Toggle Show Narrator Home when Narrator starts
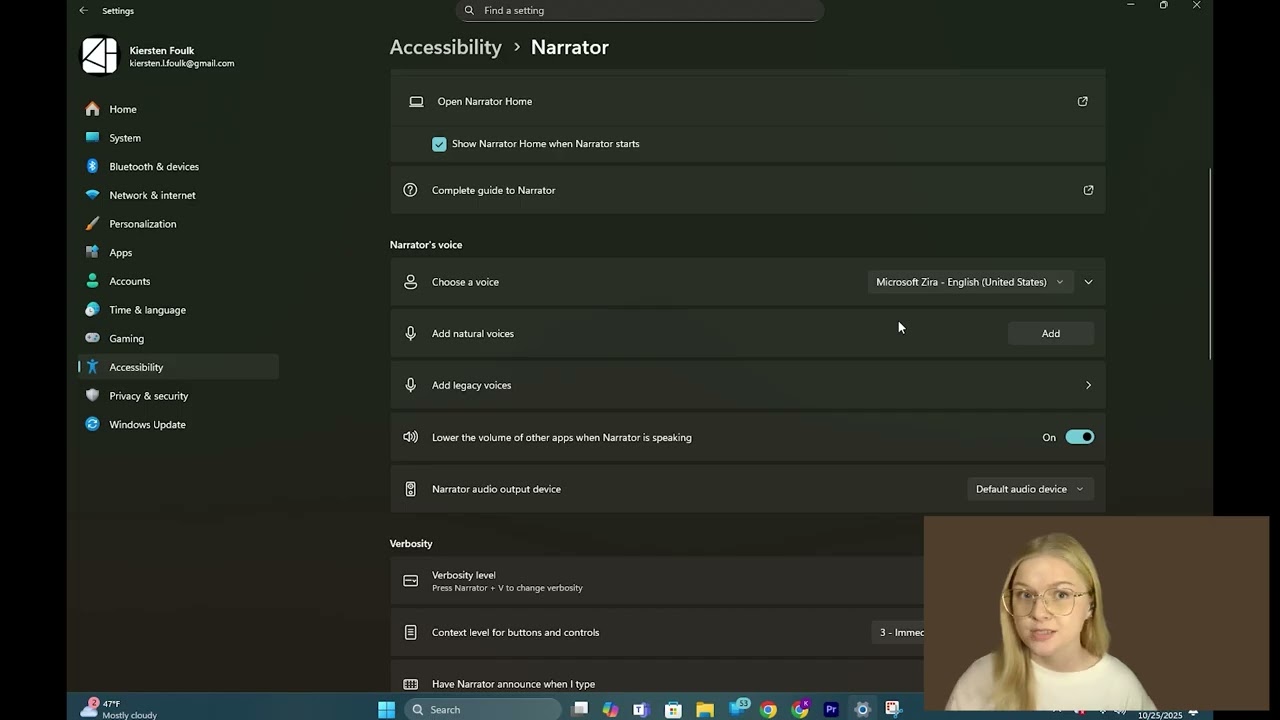Viewport: 1280px width, 720px height. 439,144
